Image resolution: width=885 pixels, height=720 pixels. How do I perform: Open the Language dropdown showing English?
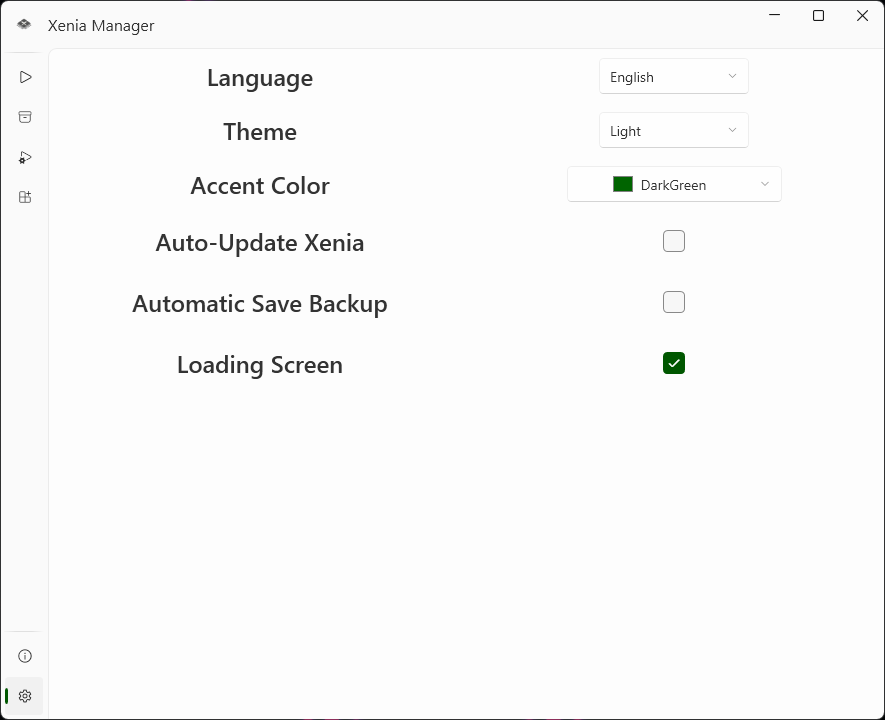pos(673,76)
